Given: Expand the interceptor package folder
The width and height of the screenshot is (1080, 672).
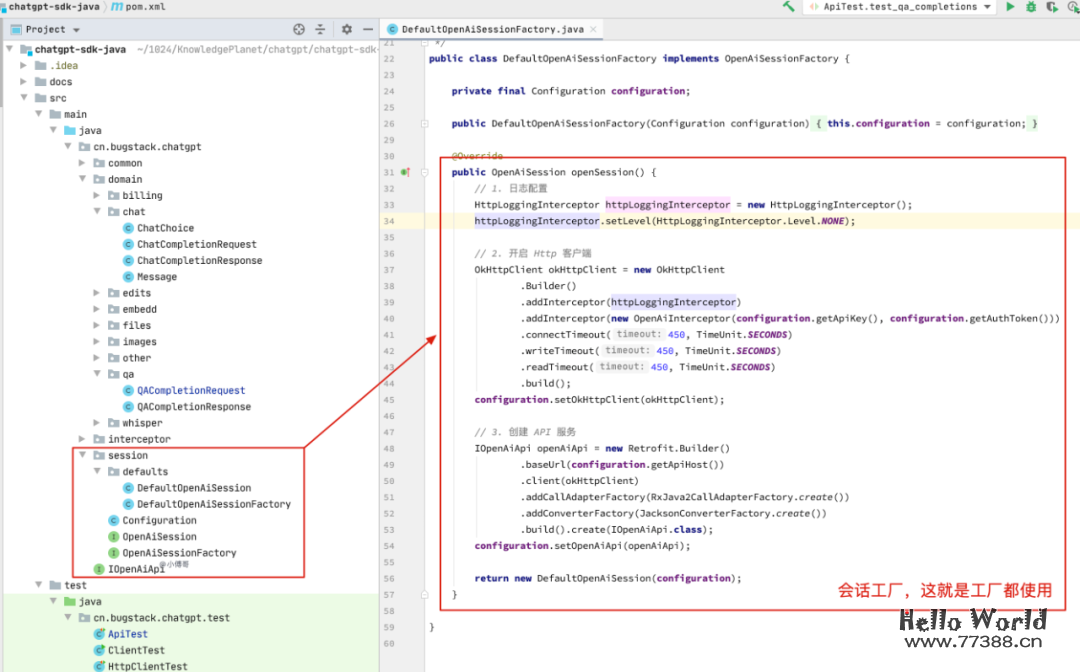Looking at the screenshot, I should tap(83, 439).
